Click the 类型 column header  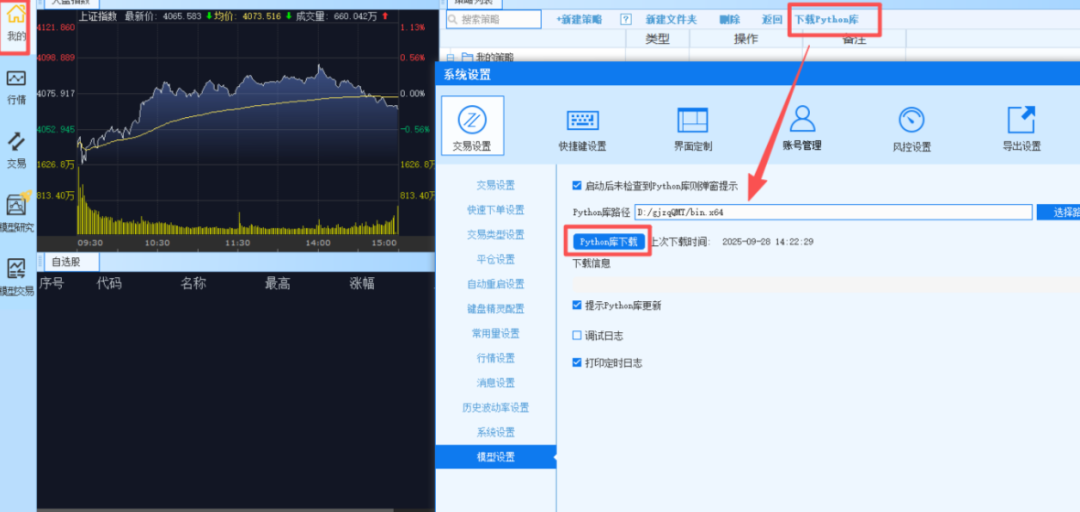657,39
